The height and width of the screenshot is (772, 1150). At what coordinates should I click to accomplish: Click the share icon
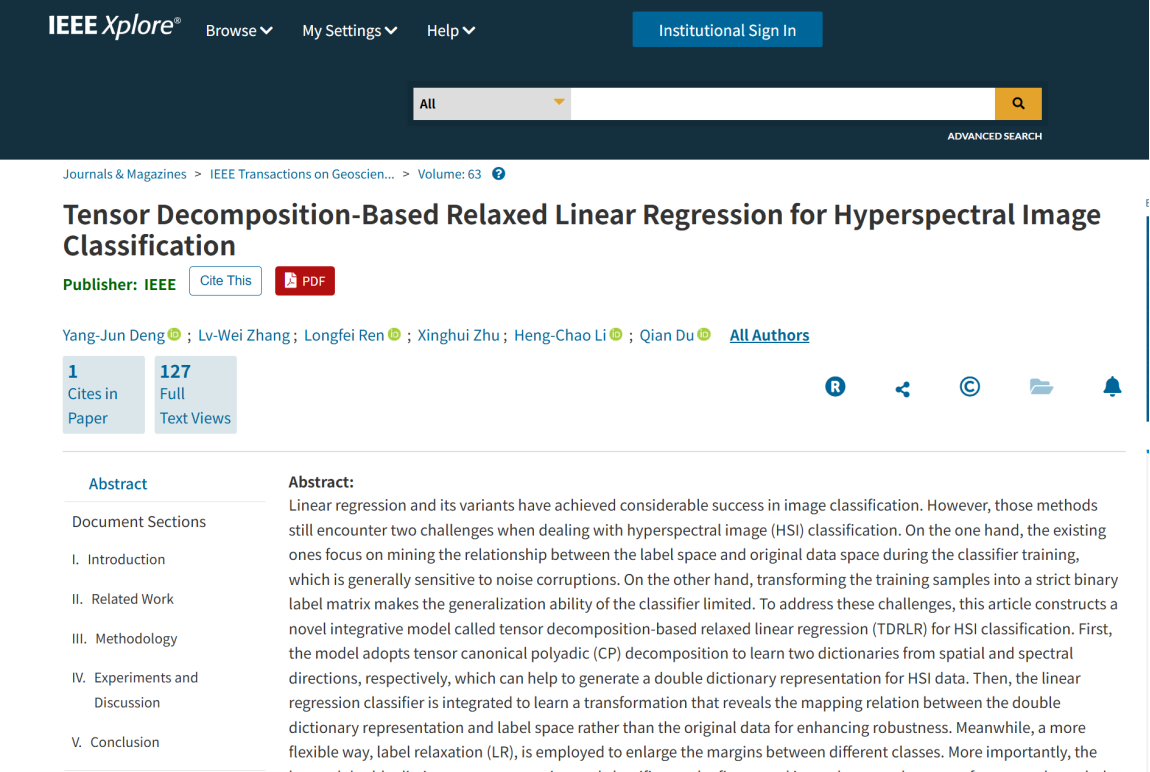902,389
